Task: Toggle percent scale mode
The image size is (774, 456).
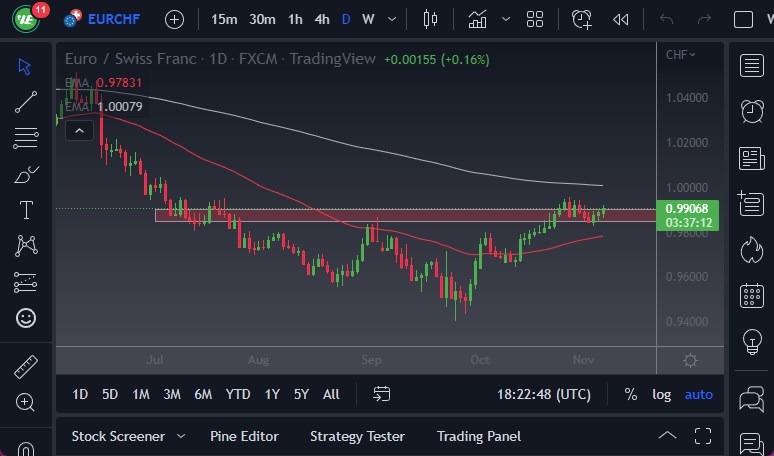Action: 630,394
